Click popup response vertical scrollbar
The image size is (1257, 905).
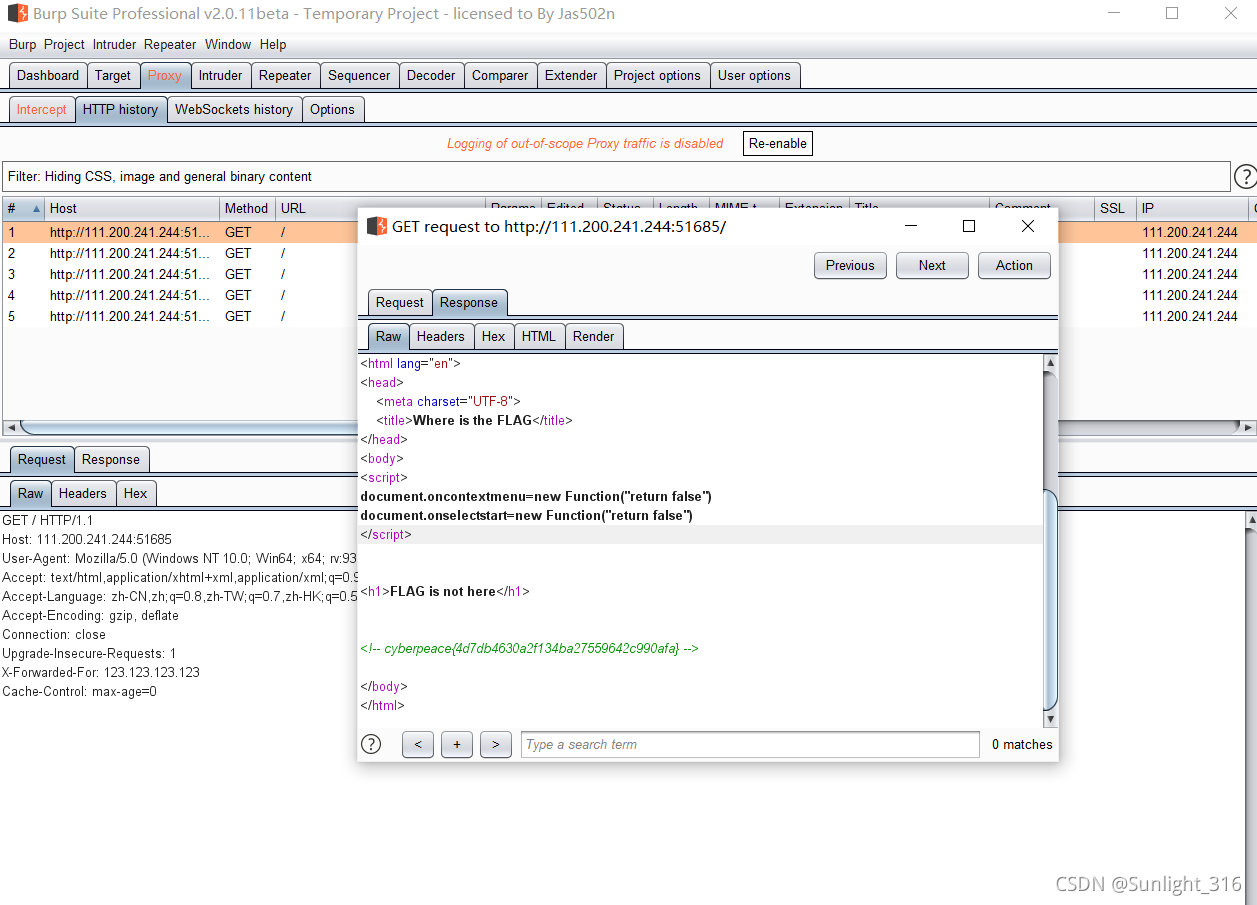click(x=1050, y=600)
